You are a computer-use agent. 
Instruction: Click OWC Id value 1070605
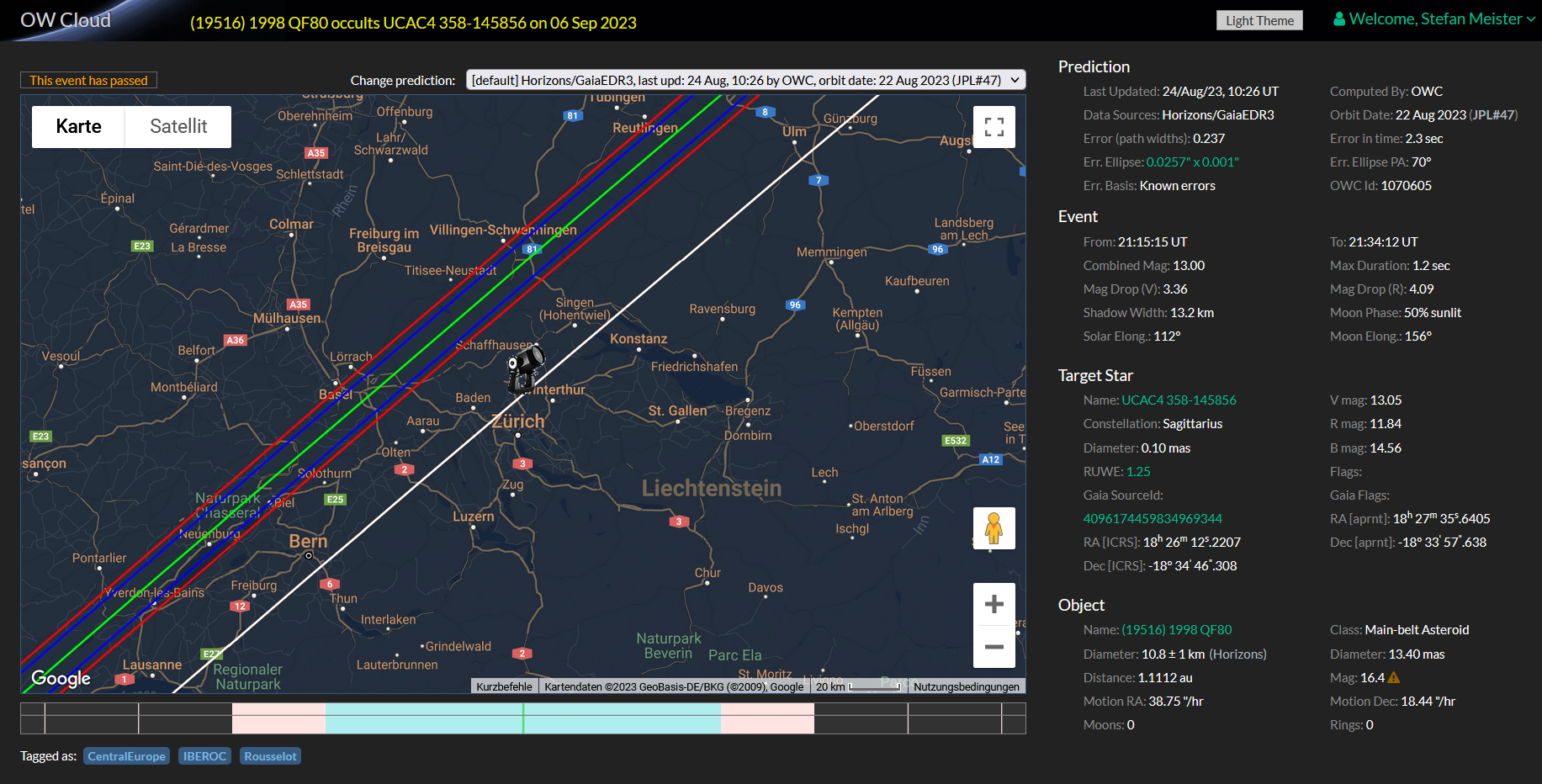pos(1406,185)
